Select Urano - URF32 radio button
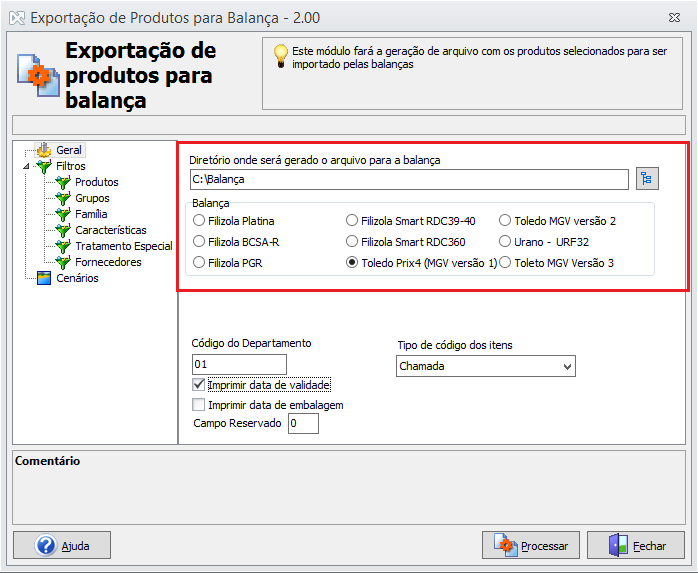 [505, 241]
